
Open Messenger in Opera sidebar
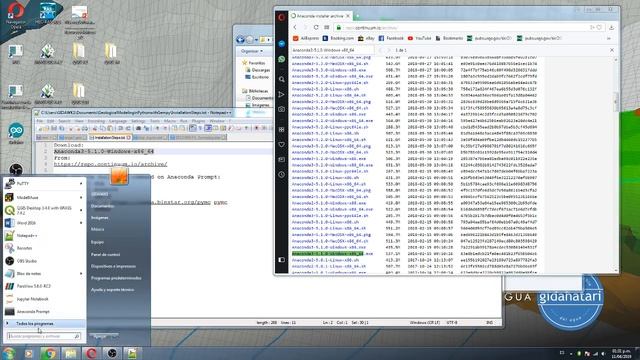point(282,44)
